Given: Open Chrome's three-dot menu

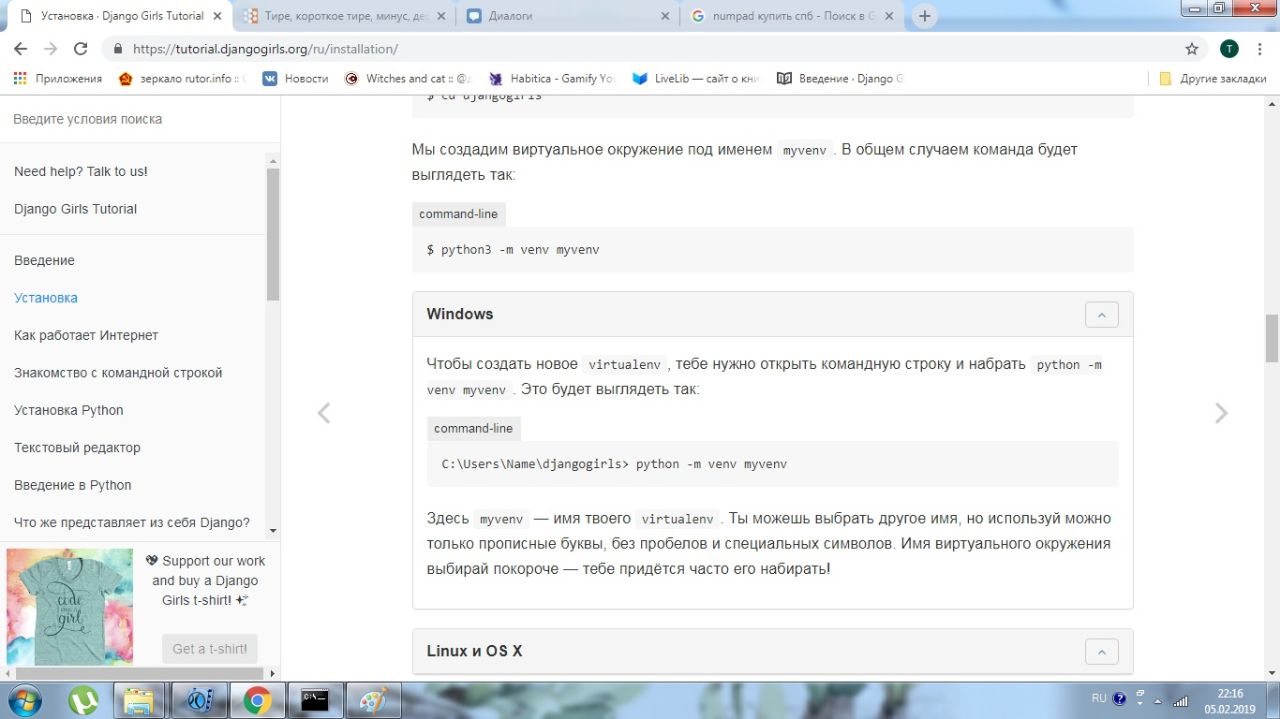Looking at the screenshot, I should [x=1260, y=49].
